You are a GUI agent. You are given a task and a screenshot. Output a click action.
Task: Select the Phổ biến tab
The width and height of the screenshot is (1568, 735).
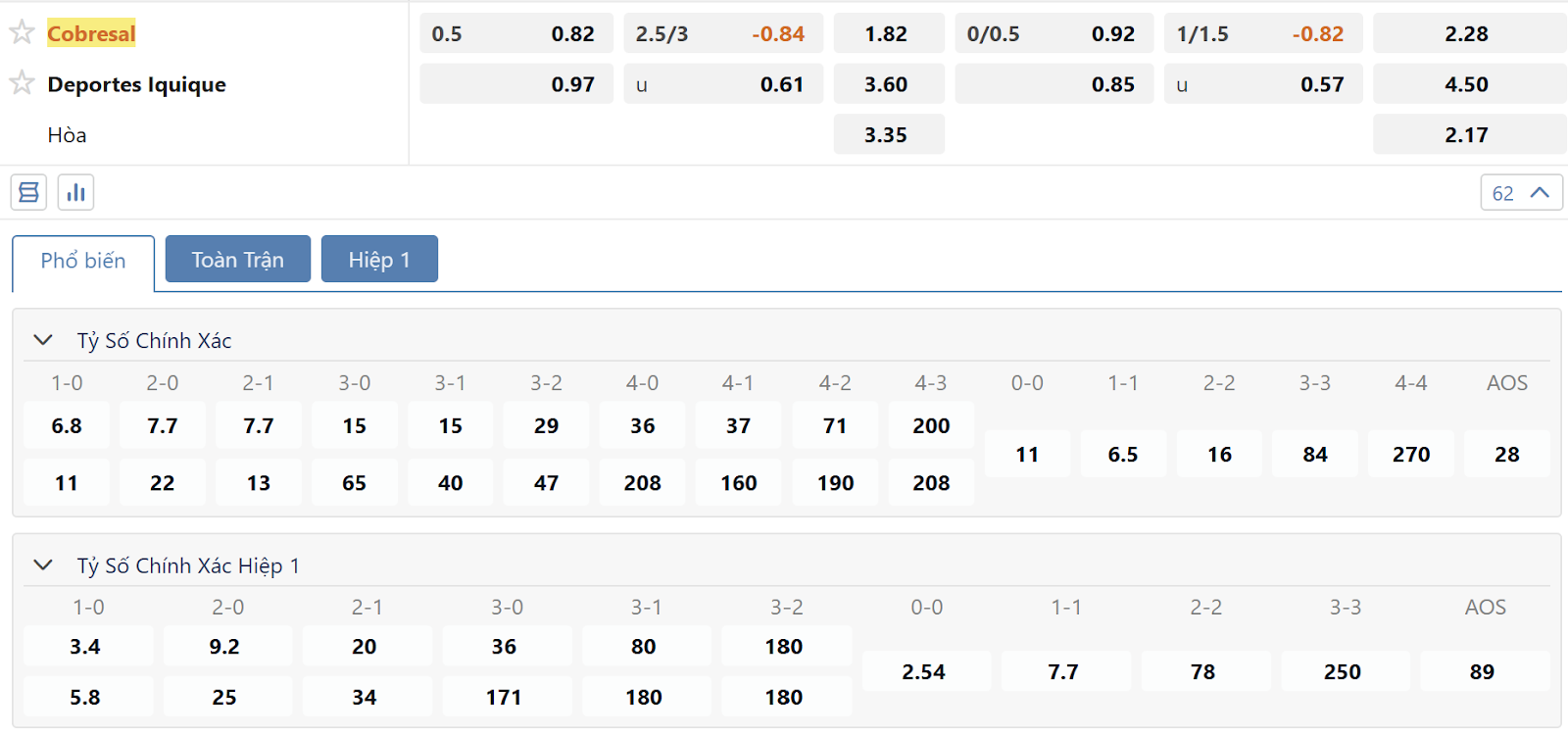(83, 261)
